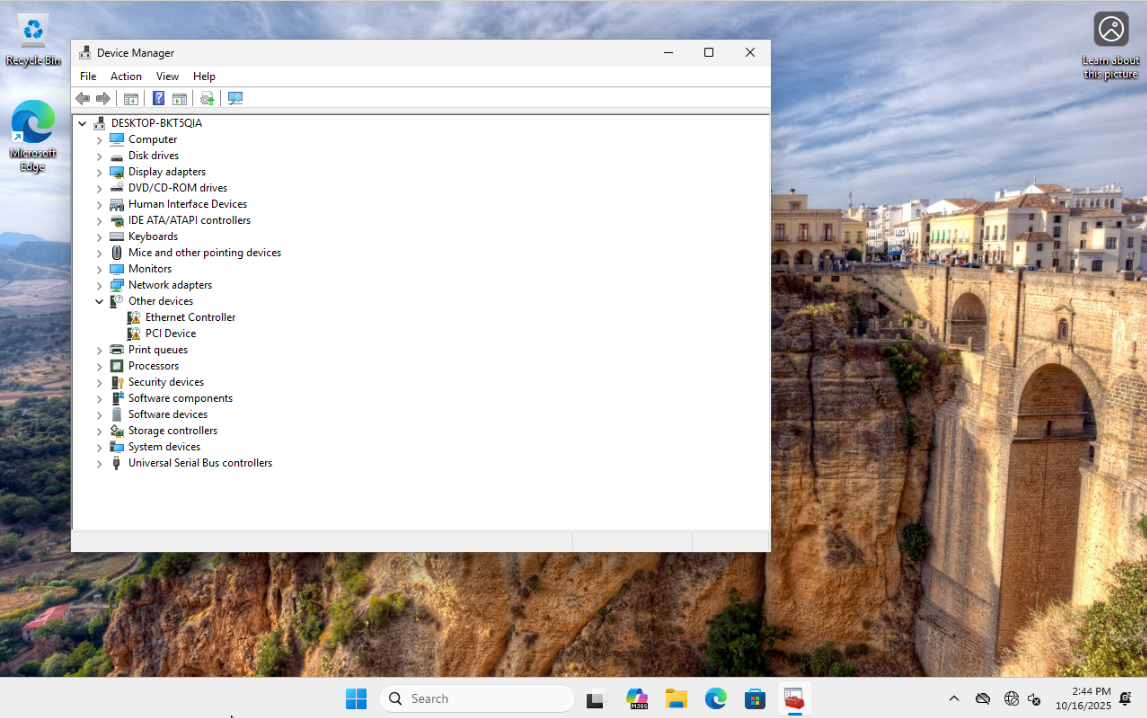Toggle the Show/Hide Action Pane toolbar icon
The width and height of the screenshot is (1147, 718).
pos(179,98)
